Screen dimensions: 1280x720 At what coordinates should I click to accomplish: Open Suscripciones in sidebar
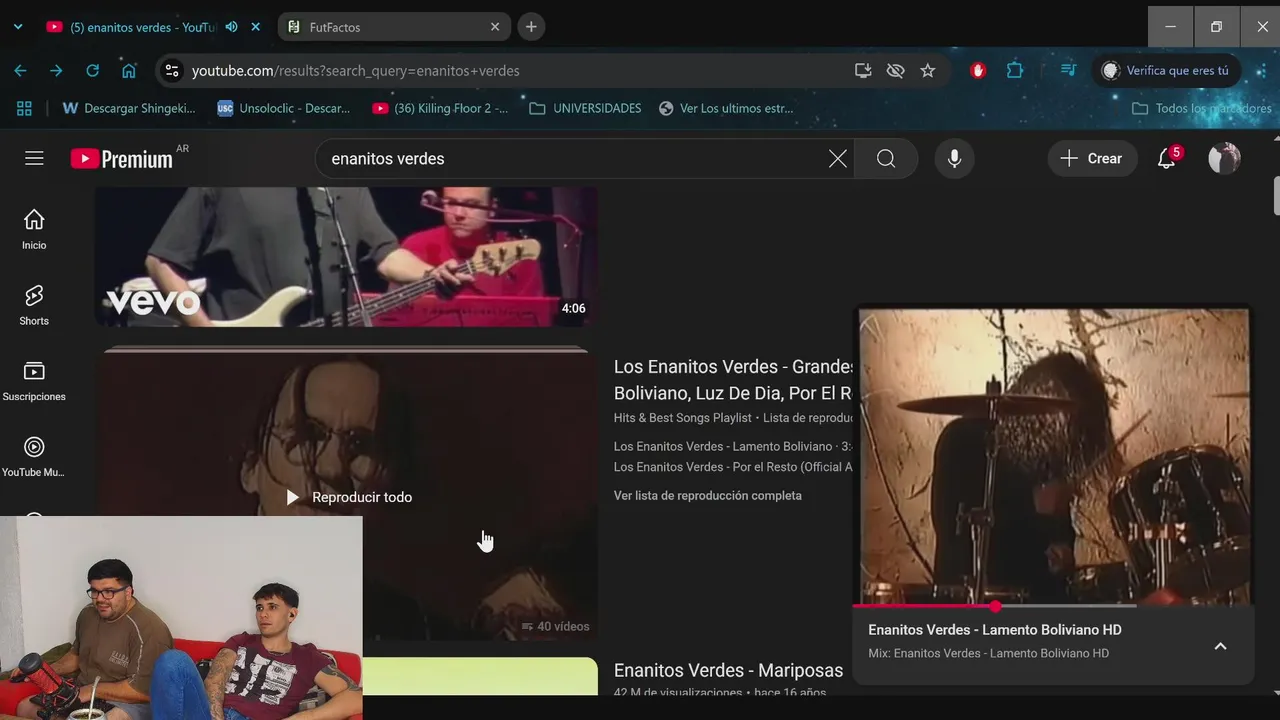click(x=34, y=381)
